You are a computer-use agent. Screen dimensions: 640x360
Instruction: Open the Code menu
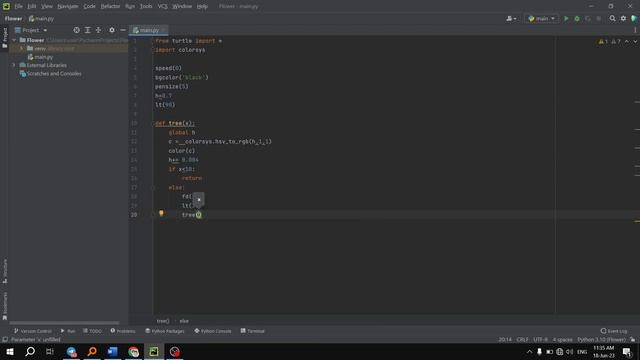click(89, 7)
